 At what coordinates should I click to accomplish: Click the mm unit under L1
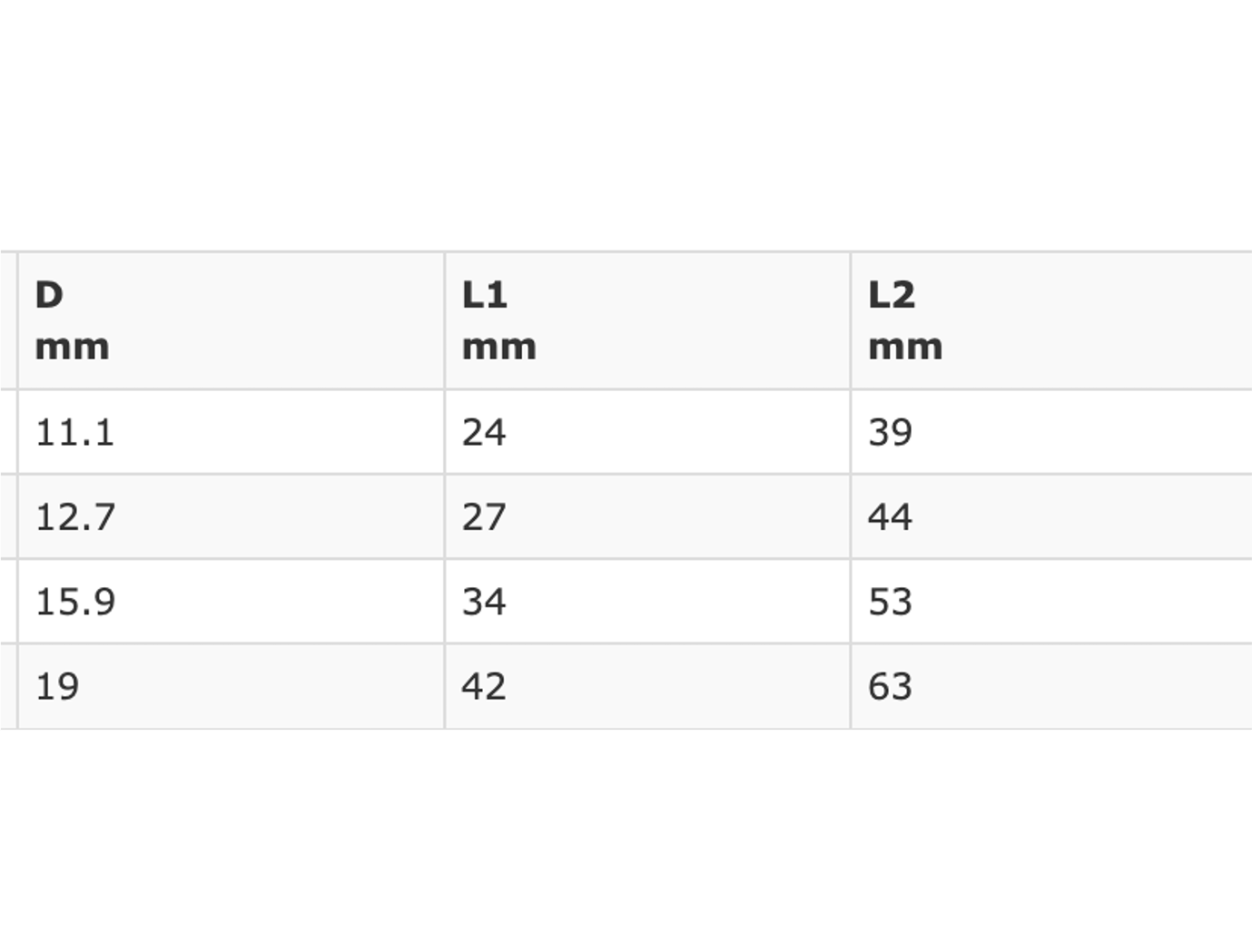click(x=499, y=348)
